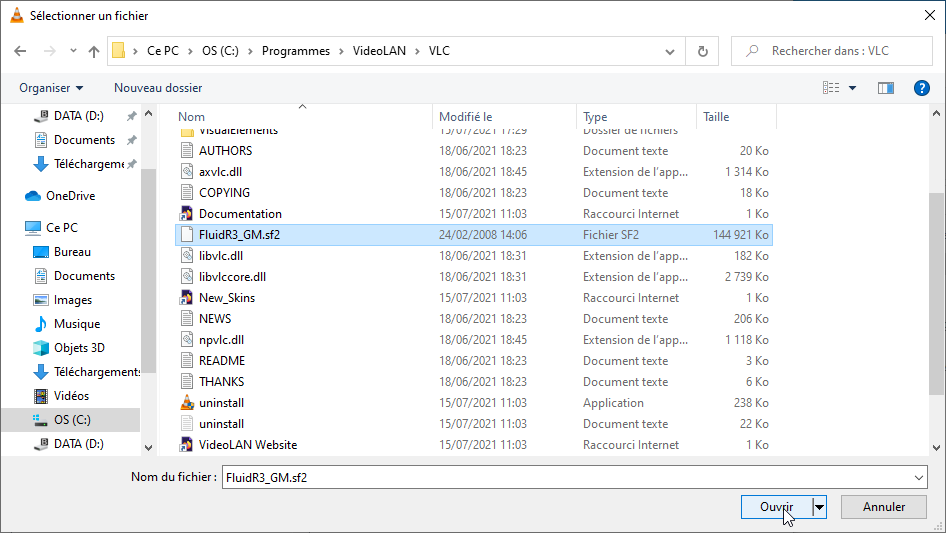Select the libvlc.dll file icon
Screen dimensions: 946x533
pyautogui.click(x=187, y=256)
